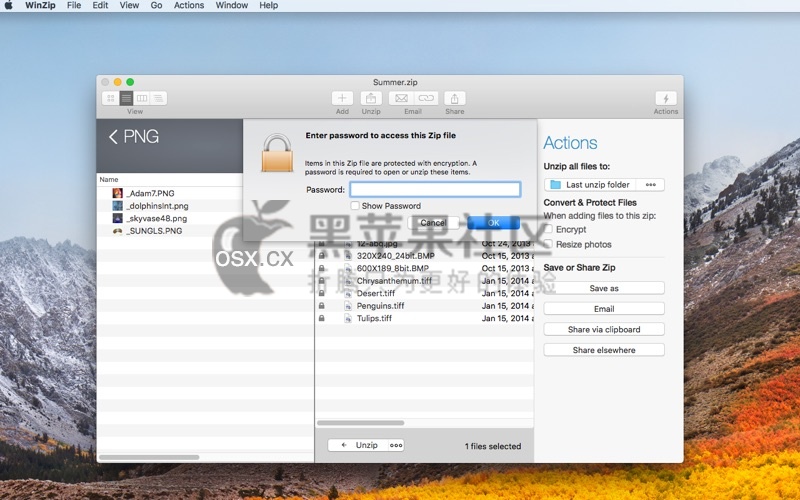Select the Chrysanthemum.tiff file name

click(x=394, y=281)
